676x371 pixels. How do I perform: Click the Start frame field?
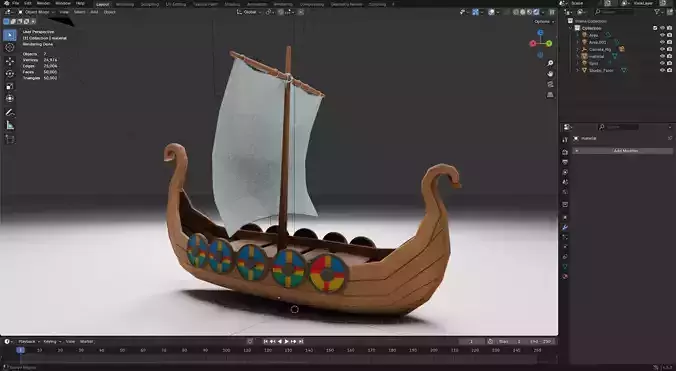pos(510,341)
